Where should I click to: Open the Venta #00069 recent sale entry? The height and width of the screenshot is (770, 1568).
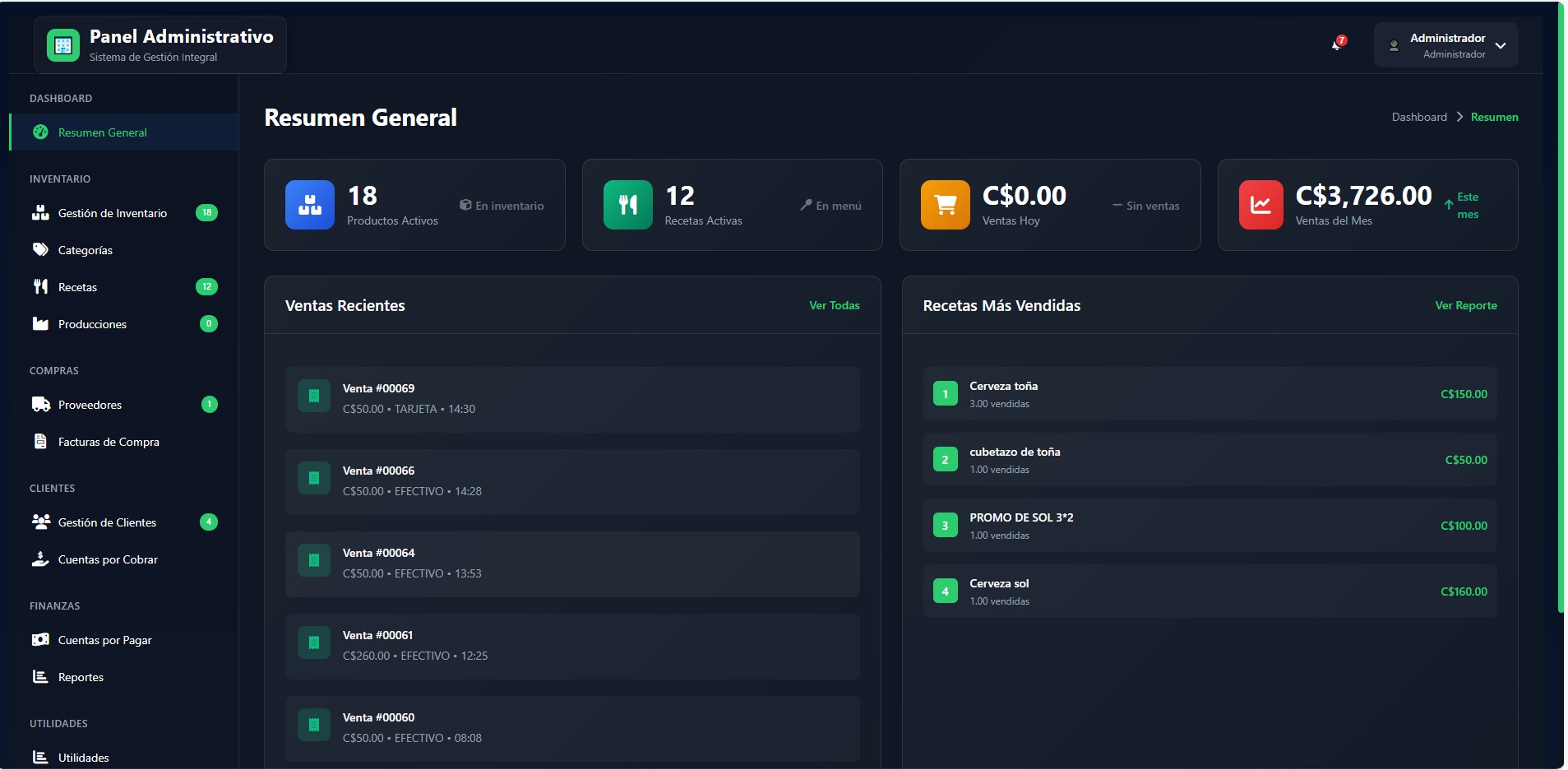tap(571, 399)
